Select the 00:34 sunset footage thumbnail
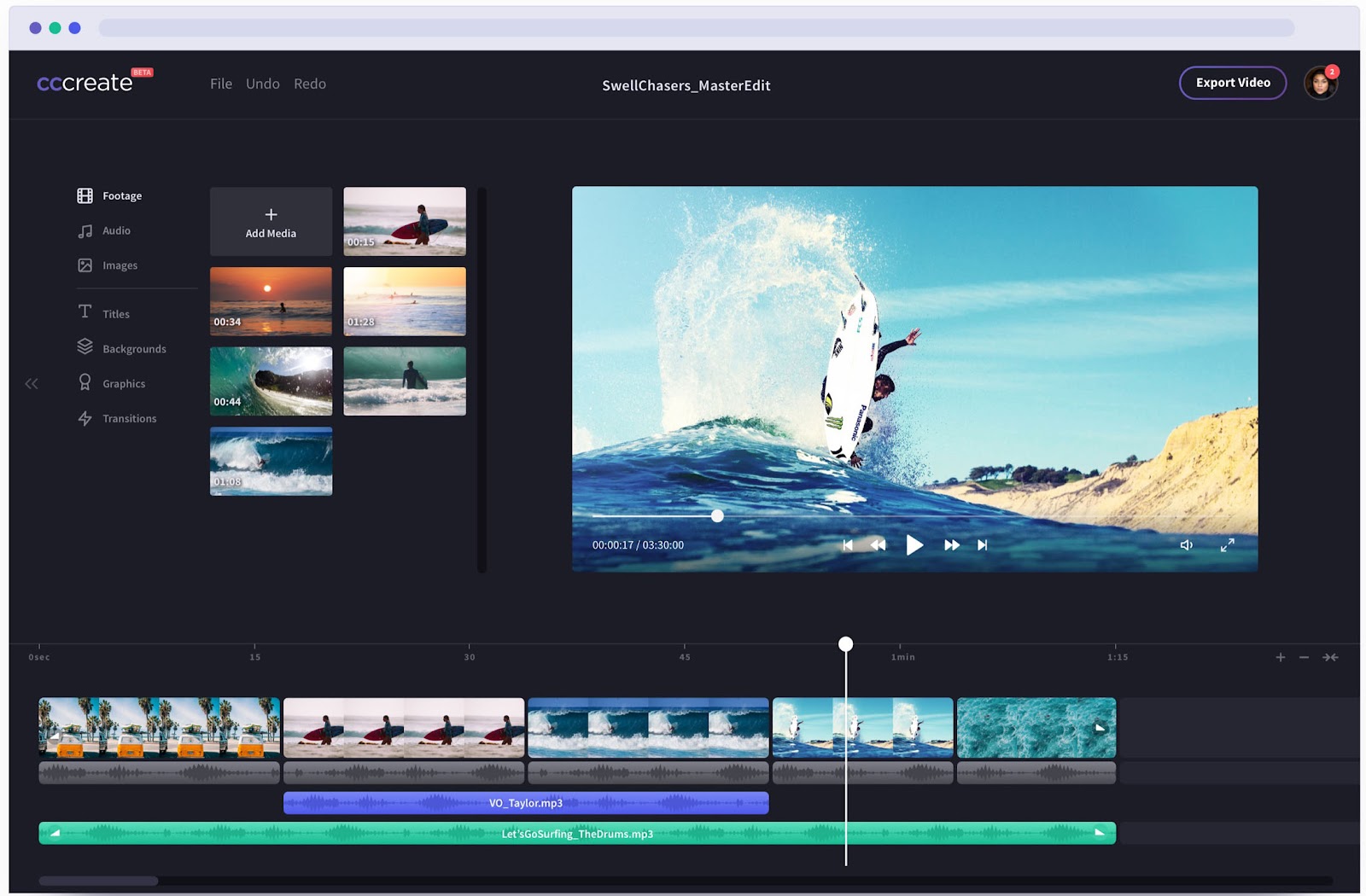Image resolution: width=1366 pixels, height=896 pixels. (271, 301)
